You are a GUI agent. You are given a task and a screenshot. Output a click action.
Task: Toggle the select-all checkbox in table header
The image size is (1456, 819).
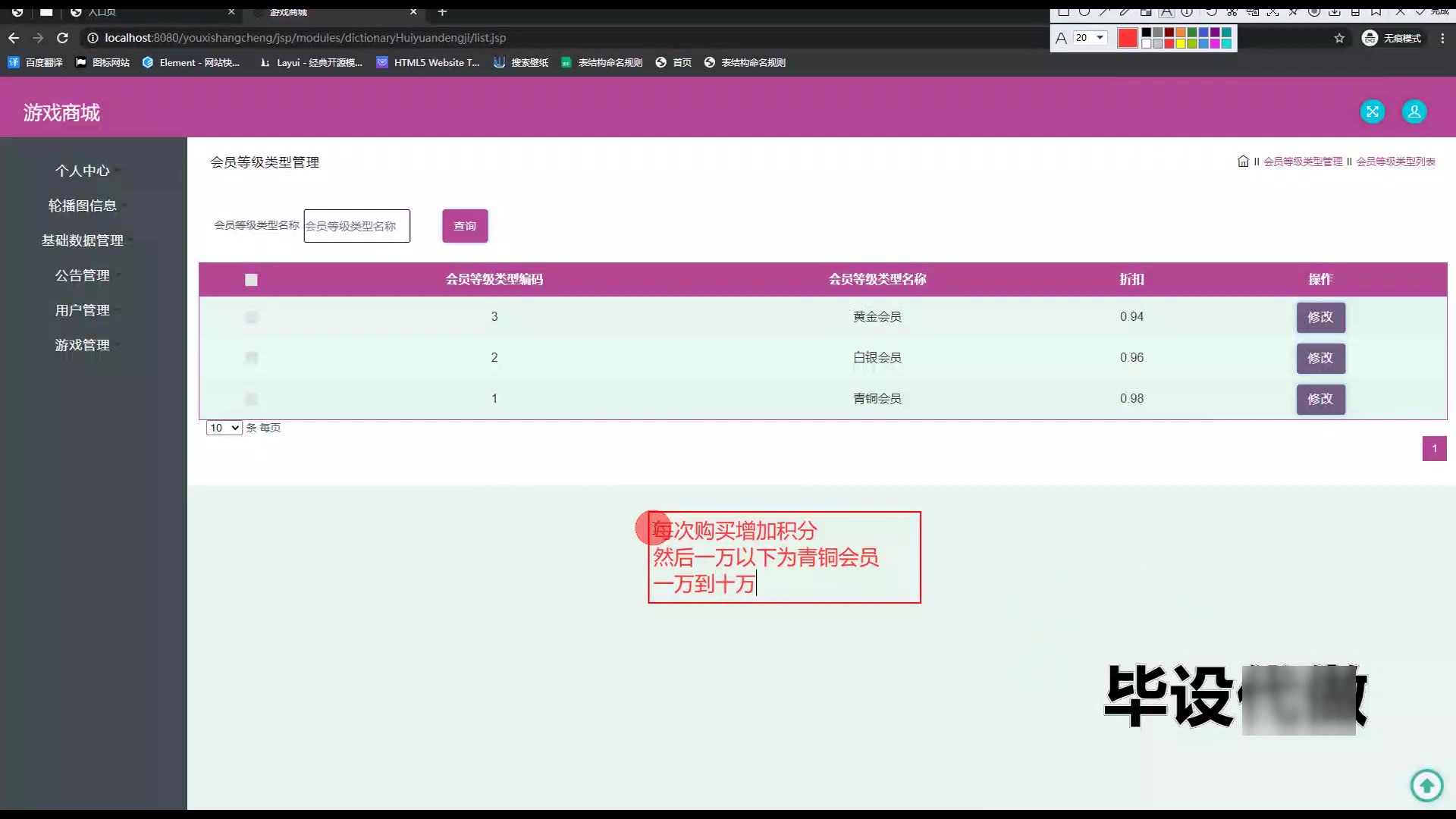pyautogui.click(x=251, y=280)
